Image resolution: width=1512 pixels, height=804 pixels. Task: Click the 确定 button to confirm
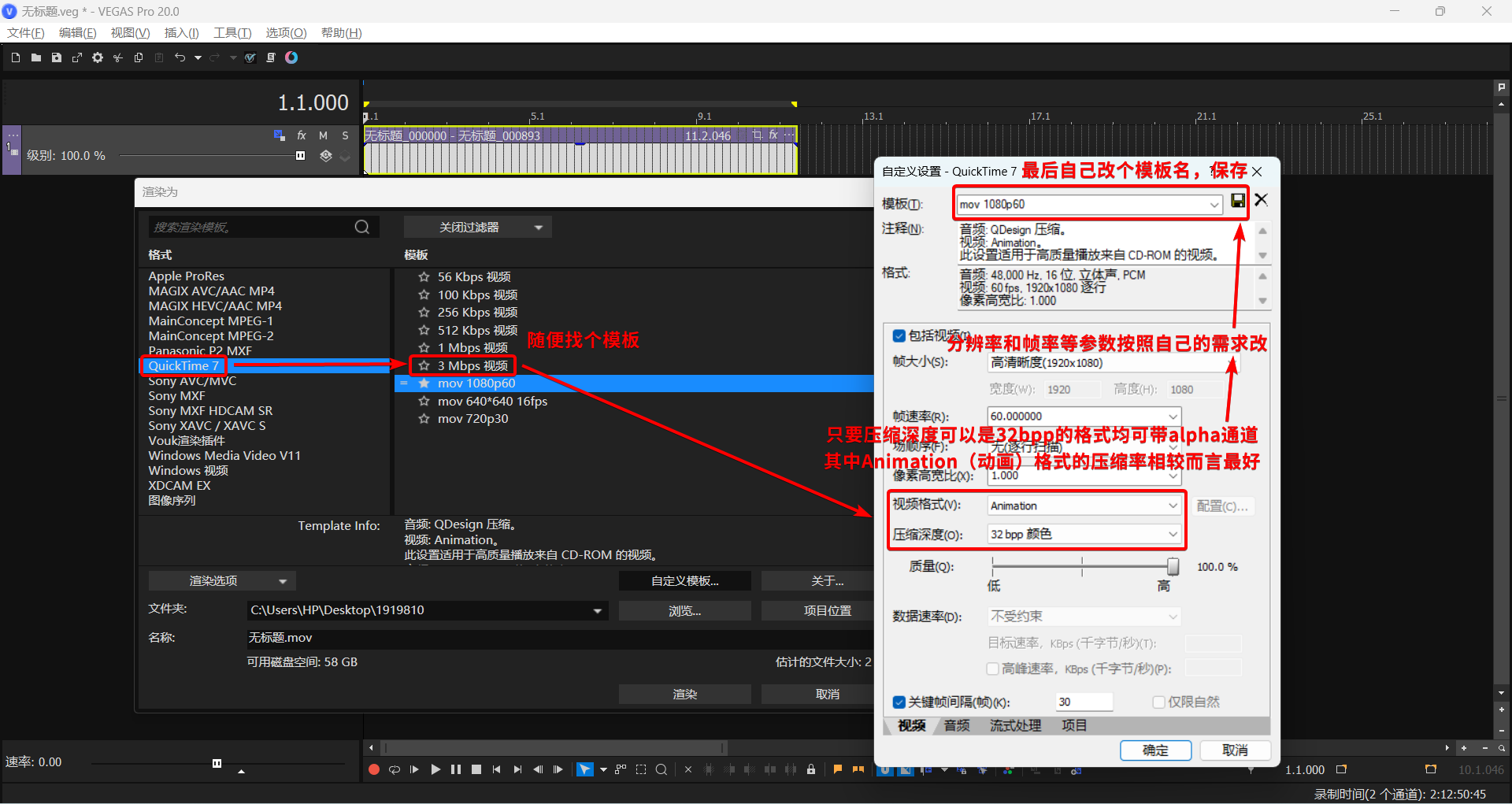1155,750
